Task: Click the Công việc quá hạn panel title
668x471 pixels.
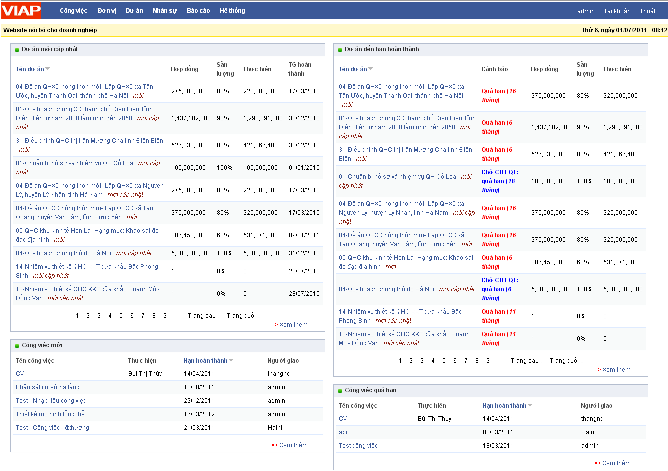Action: 370,391
